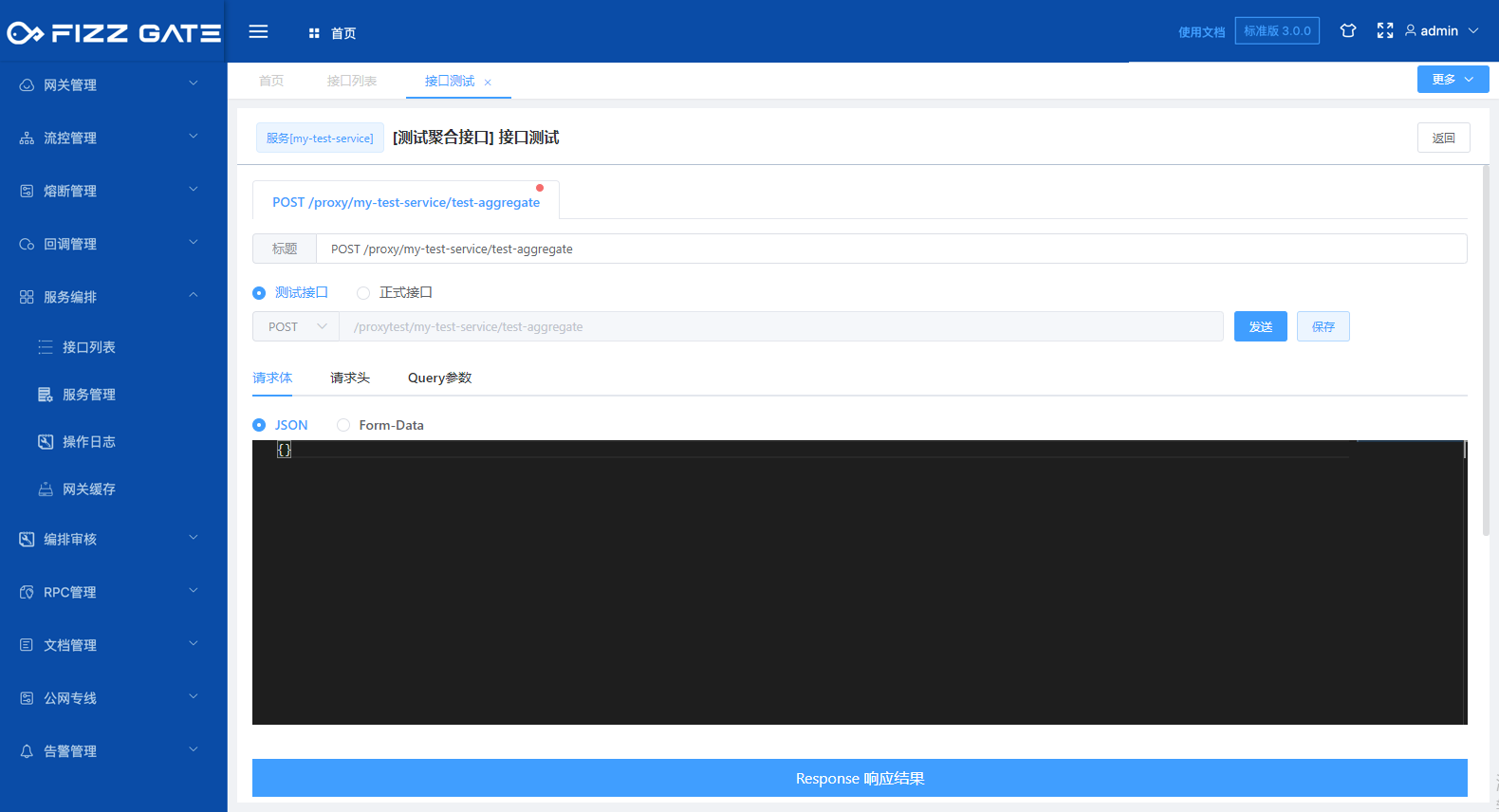This screenshot has width=1499, height=812.
Task: Click inside the JSON code editor
Action: click(x=860, y=582)
